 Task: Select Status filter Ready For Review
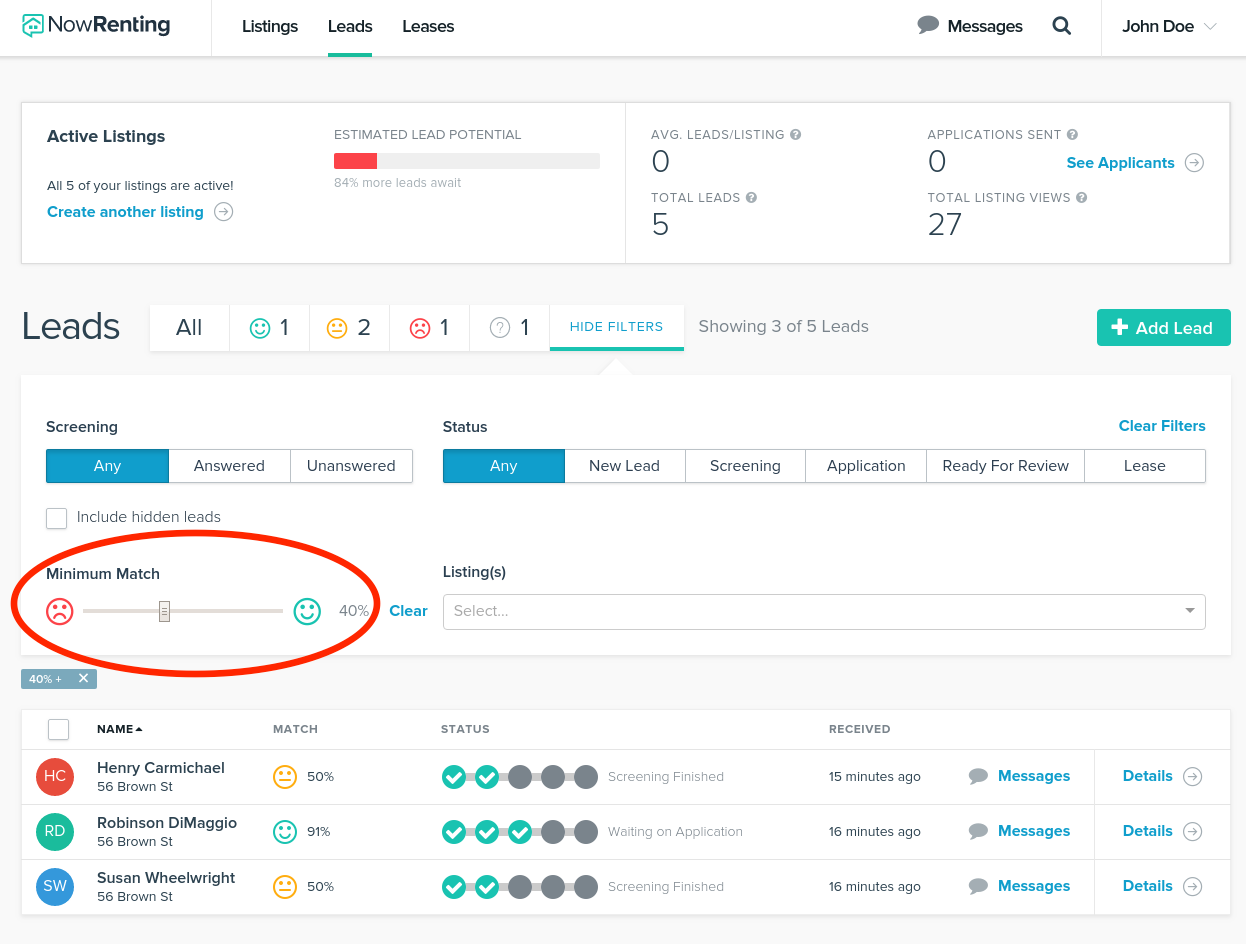(1006, 466)
